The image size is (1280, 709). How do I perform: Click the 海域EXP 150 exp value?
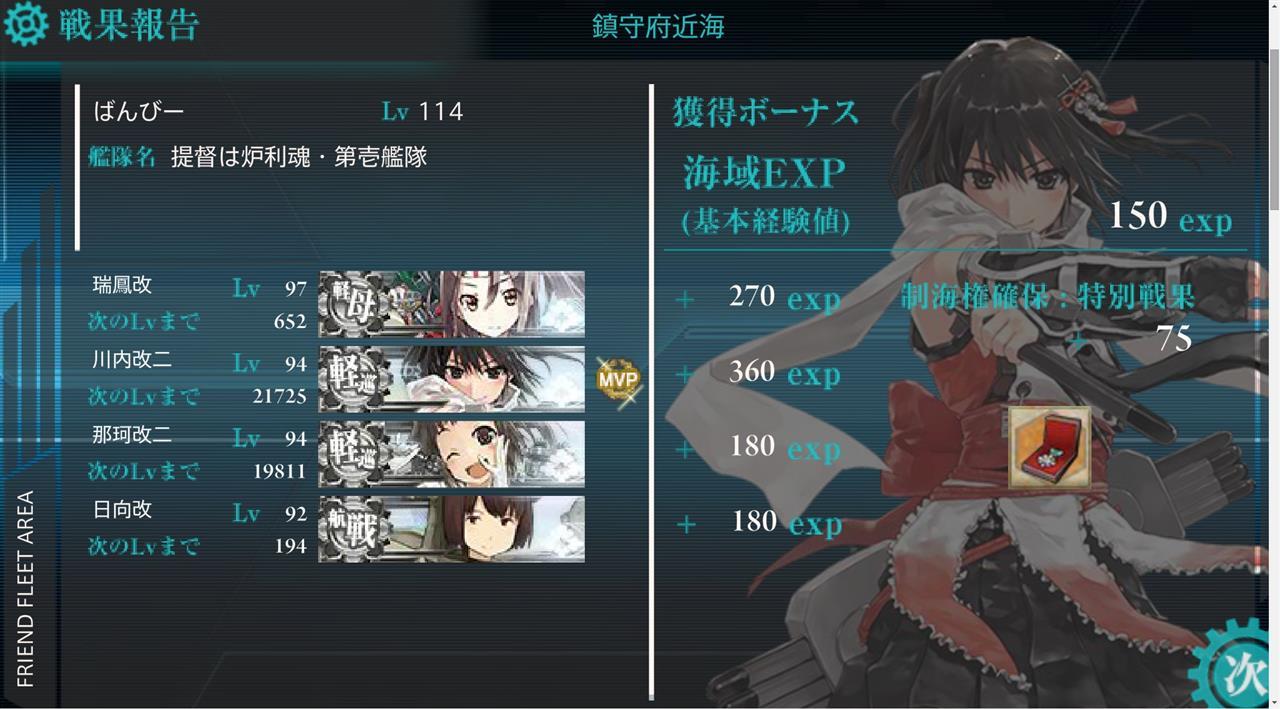tap(1169, 216)
